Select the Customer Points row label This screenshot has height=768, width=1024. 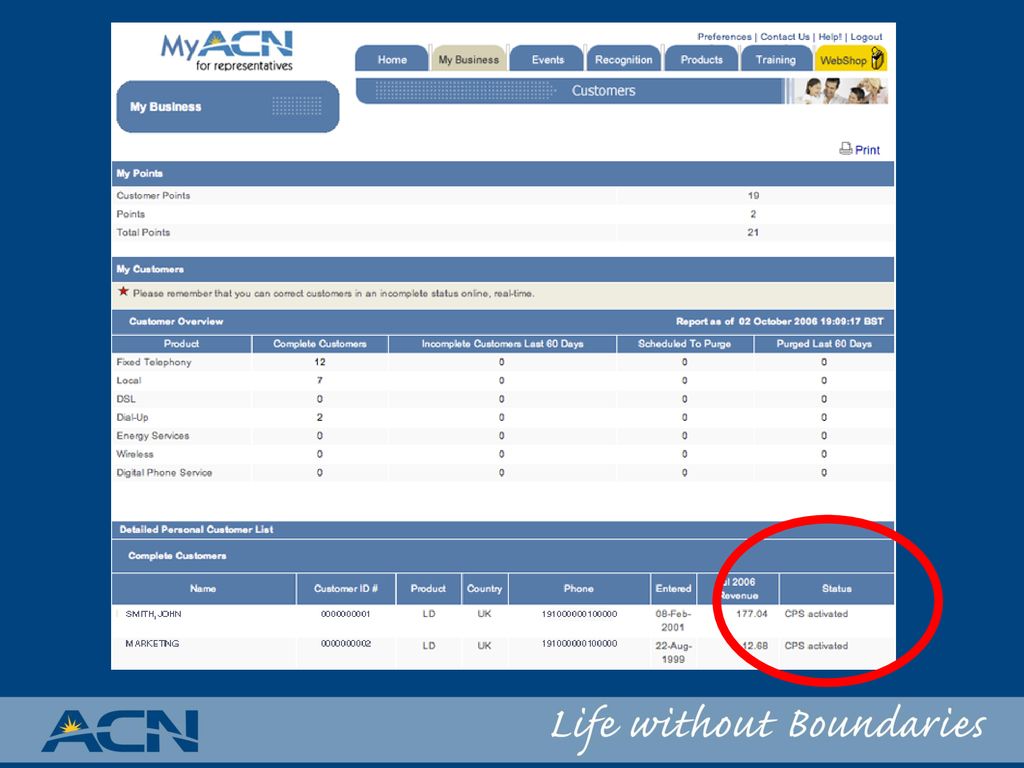(153, 195)
